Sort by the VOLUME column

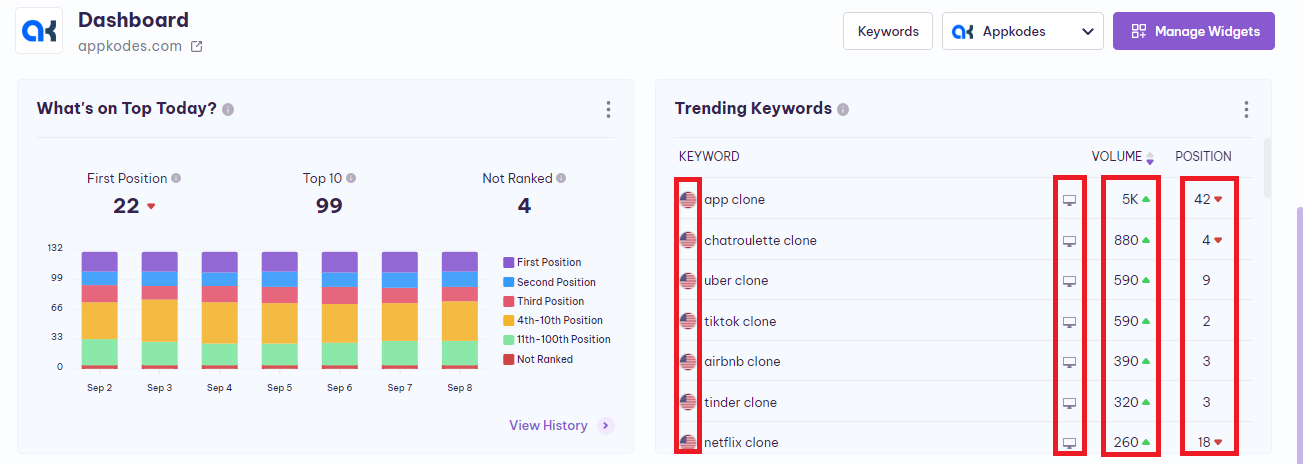[x=1122, y=156]
